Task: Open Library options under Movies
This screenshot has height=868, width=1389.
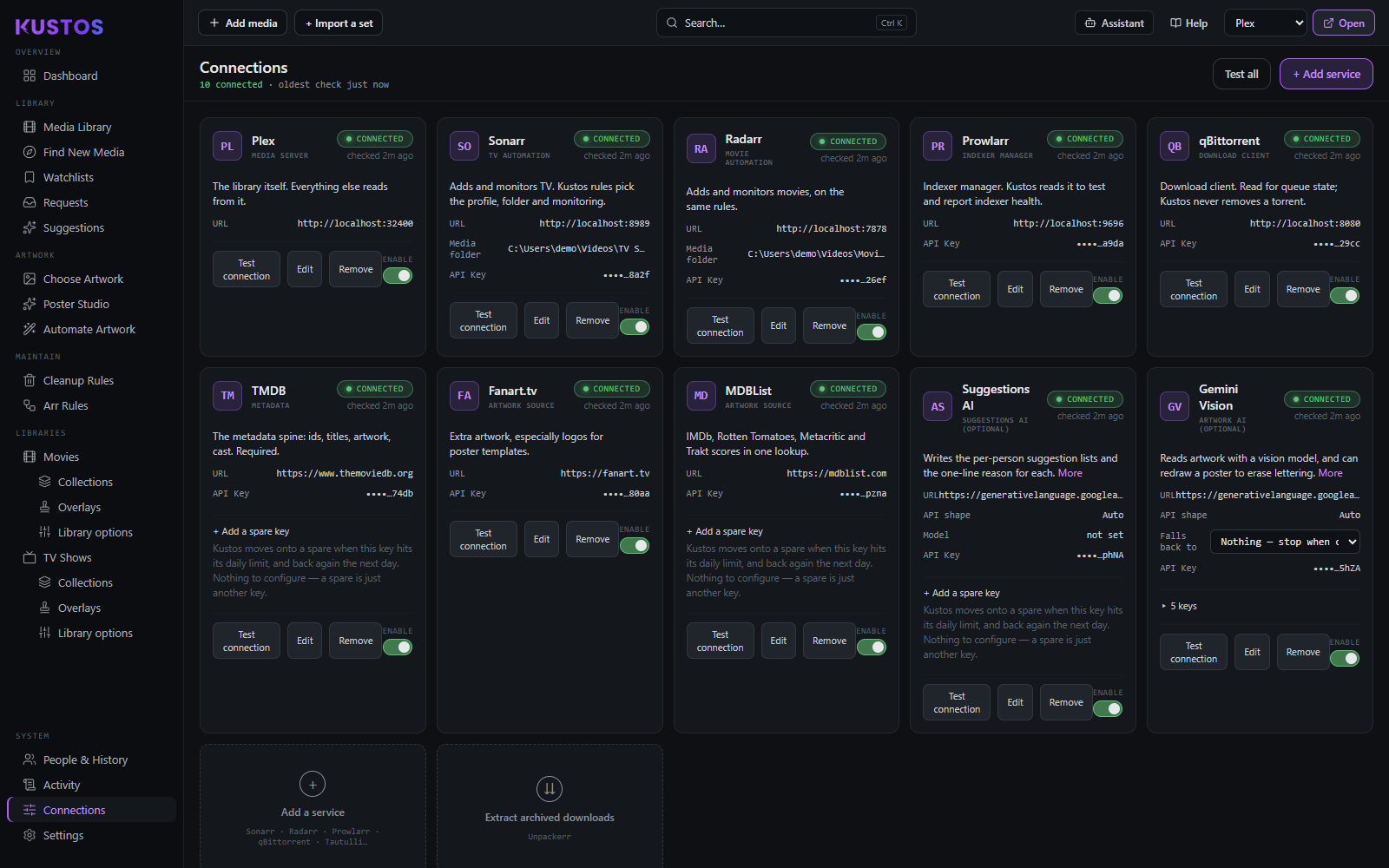Action: [95, 532]
